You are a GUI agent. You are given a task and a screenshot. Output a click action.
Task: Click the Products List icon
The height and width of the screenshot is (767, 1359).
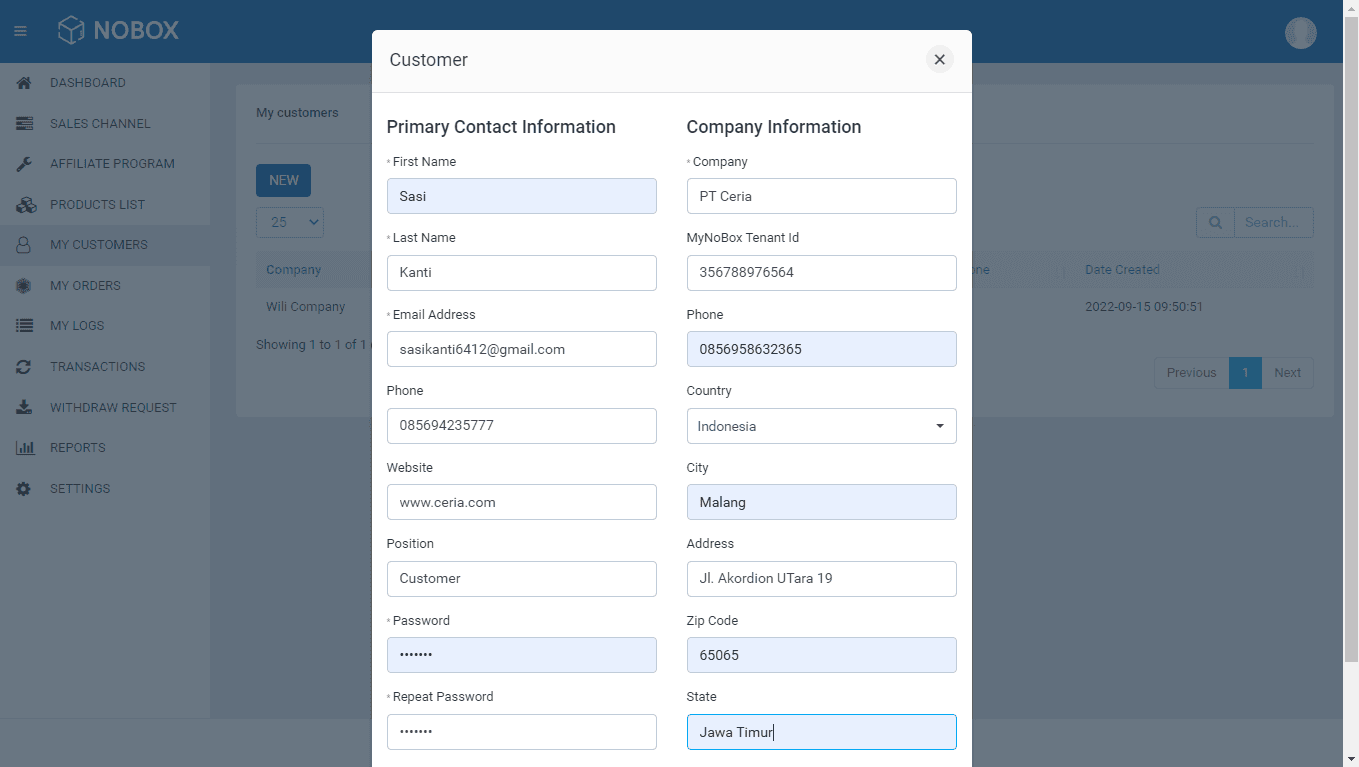[22, 204]
